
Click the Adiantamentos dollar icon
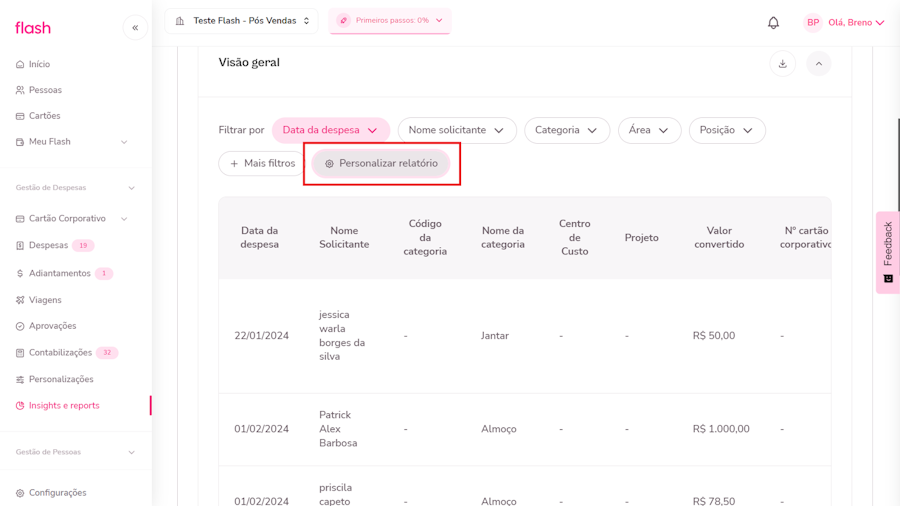pyautogui.click(x=20, y=273)
